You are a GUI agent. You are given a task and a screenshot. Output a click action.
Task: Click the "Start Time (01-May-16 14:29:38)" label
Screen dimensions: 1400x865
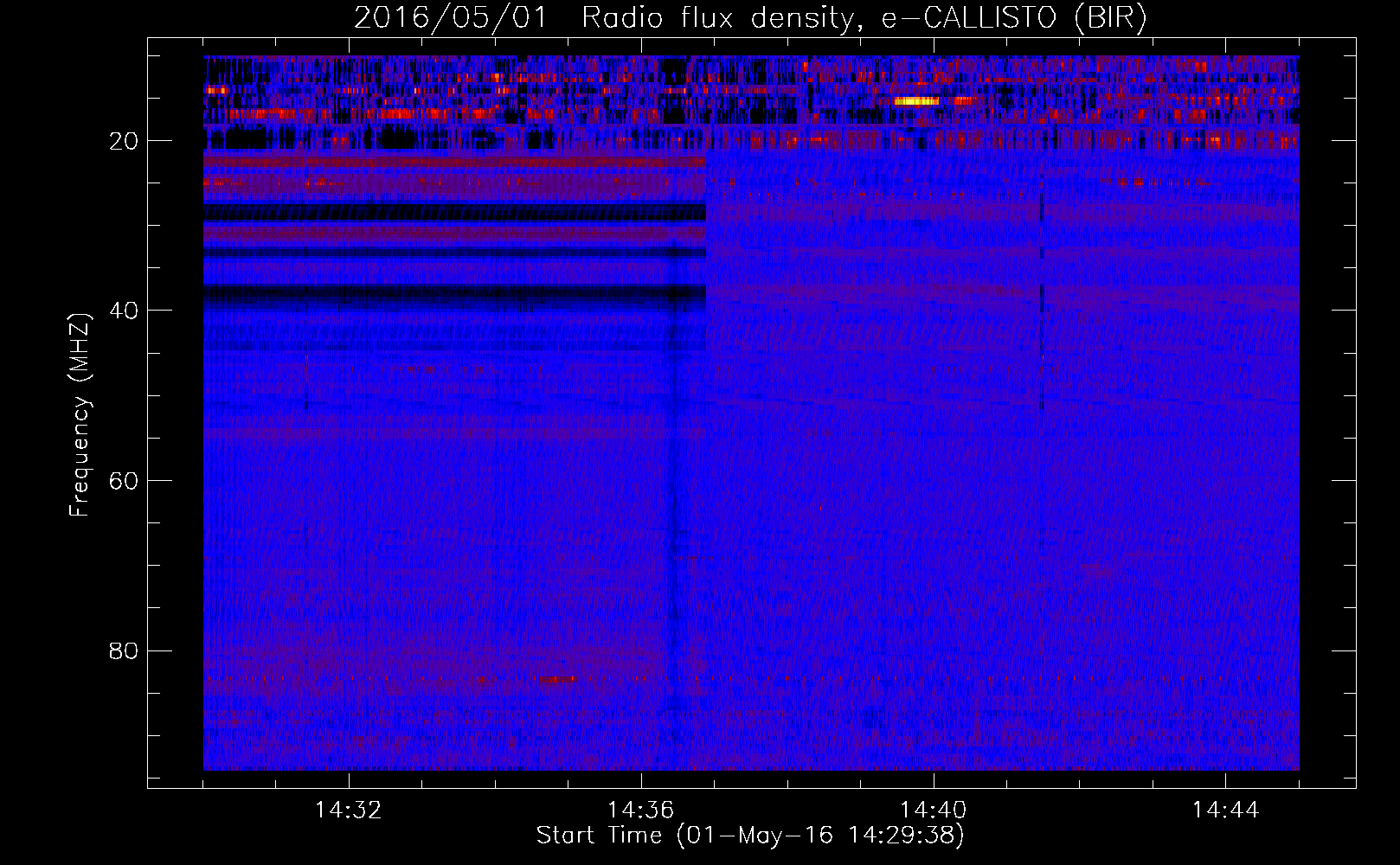point(750,836)
